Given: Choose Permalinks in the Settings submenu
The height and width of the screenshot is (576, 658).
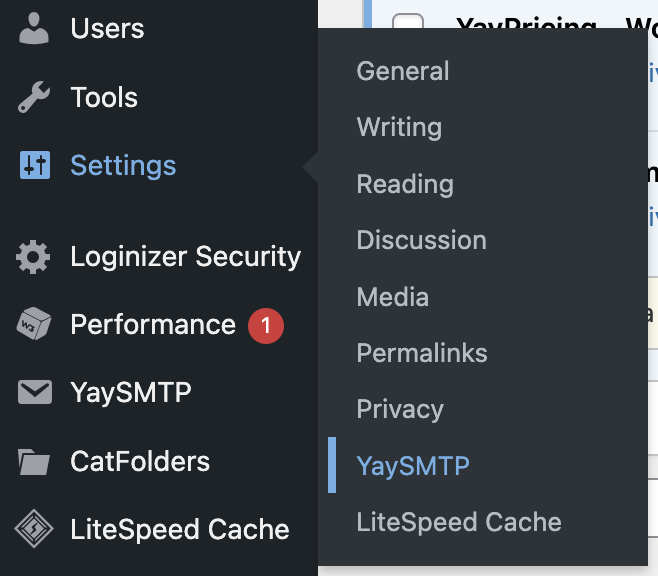Looking at the screenshot, I should click(422, 353).
